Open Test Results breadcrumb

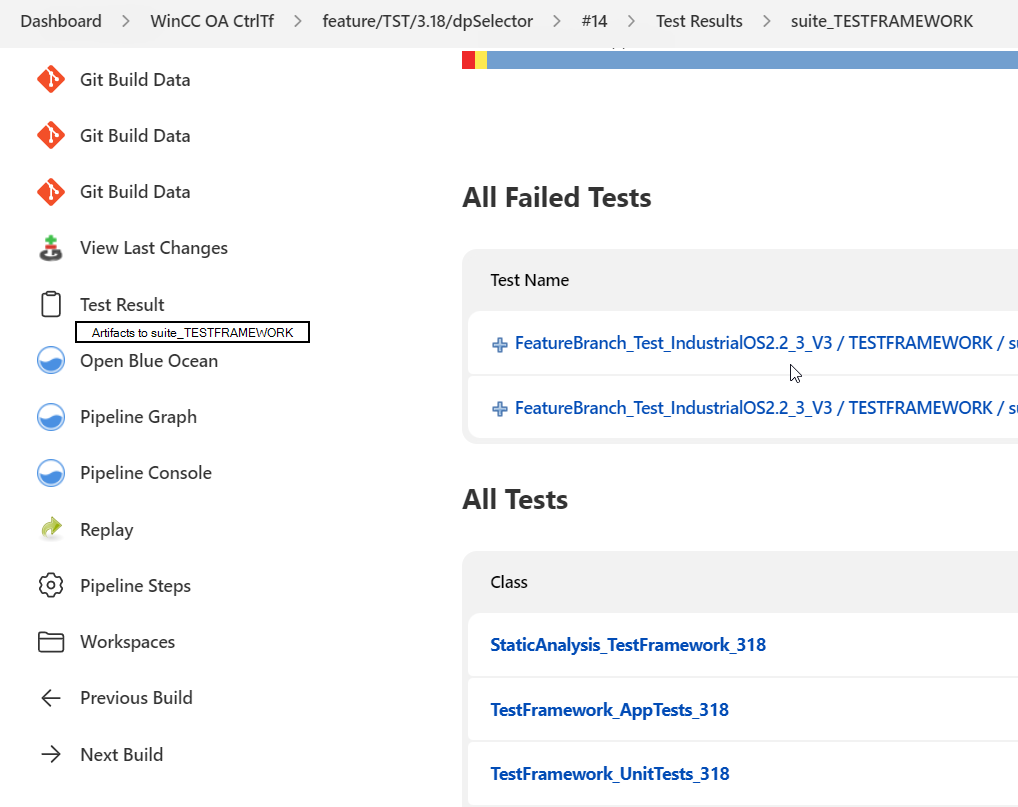point(699,21)
